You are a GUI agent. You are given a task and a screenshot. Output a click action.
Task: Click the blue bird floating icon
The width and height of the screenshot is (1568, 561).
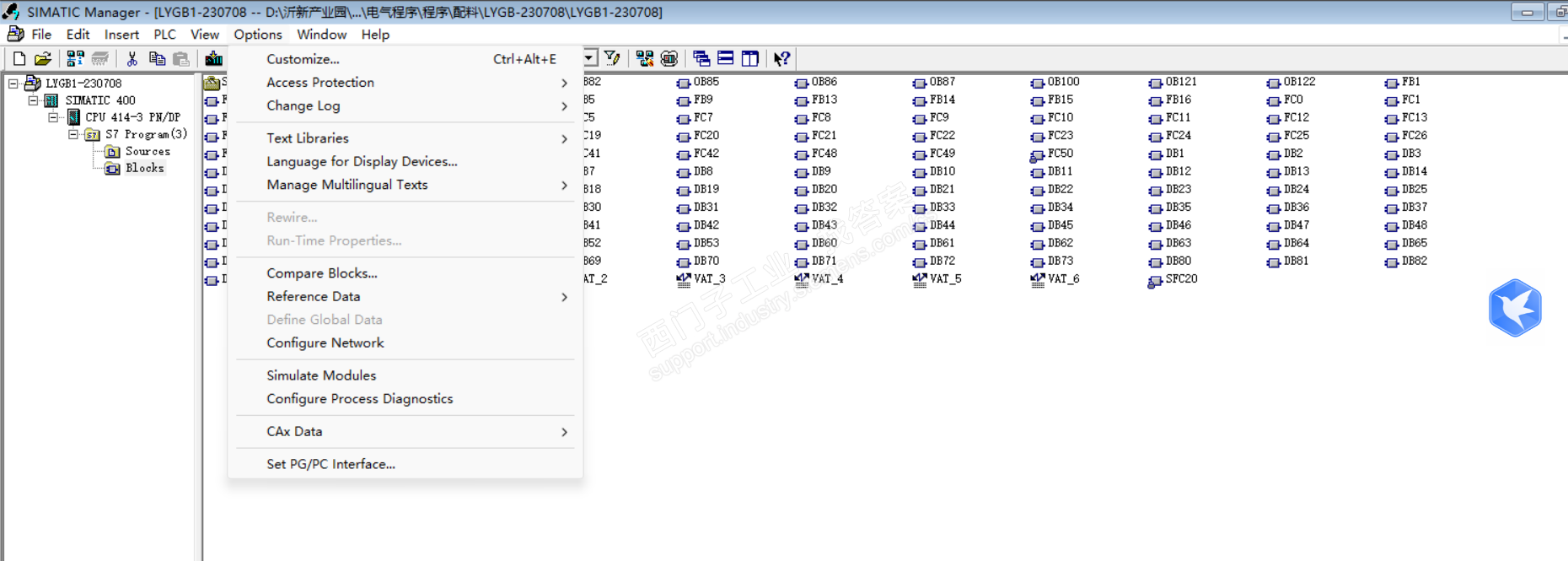click(1515, 308)
